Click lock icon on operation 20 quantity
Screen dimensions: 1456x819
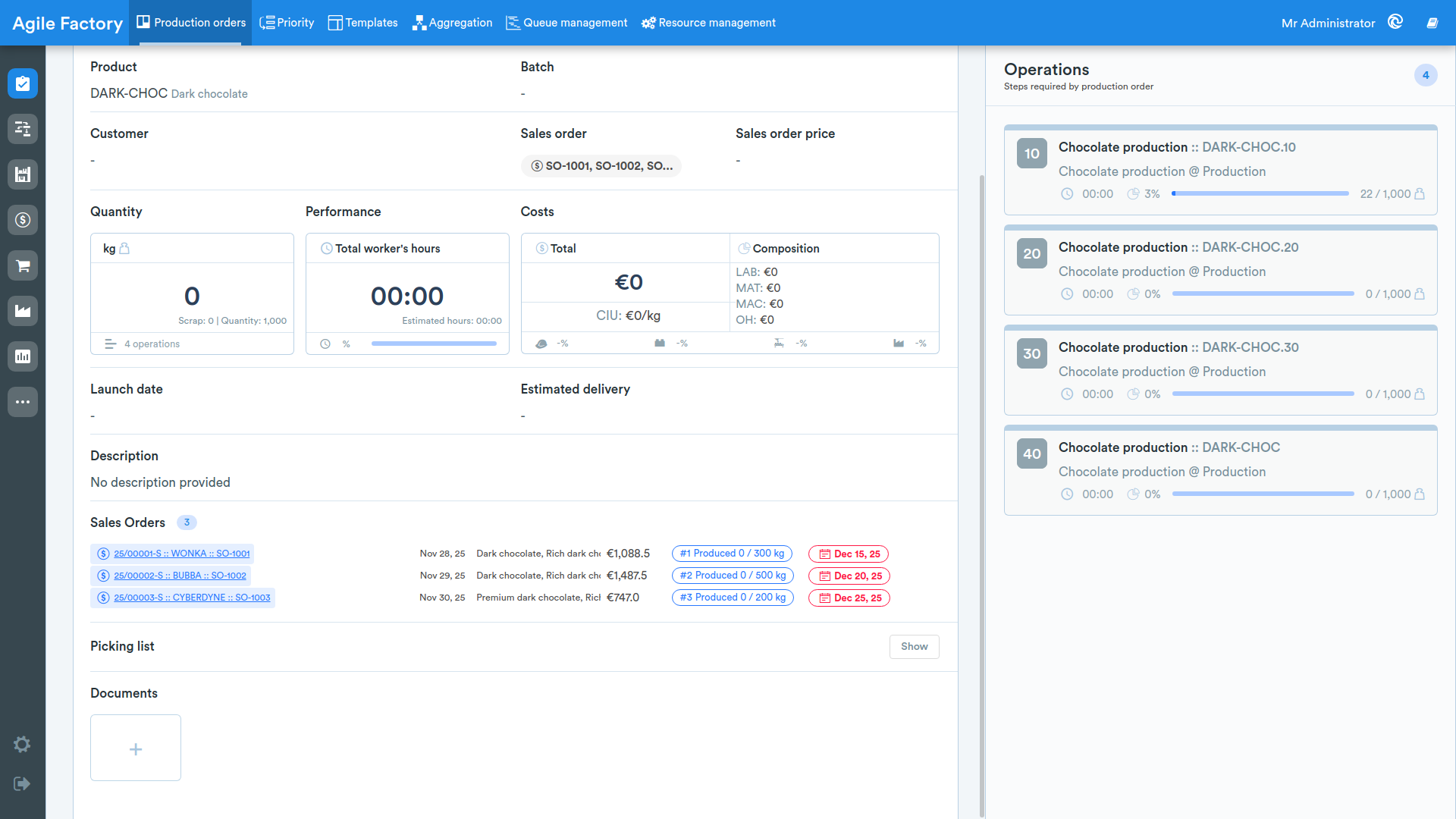(x=1420, y=293)
